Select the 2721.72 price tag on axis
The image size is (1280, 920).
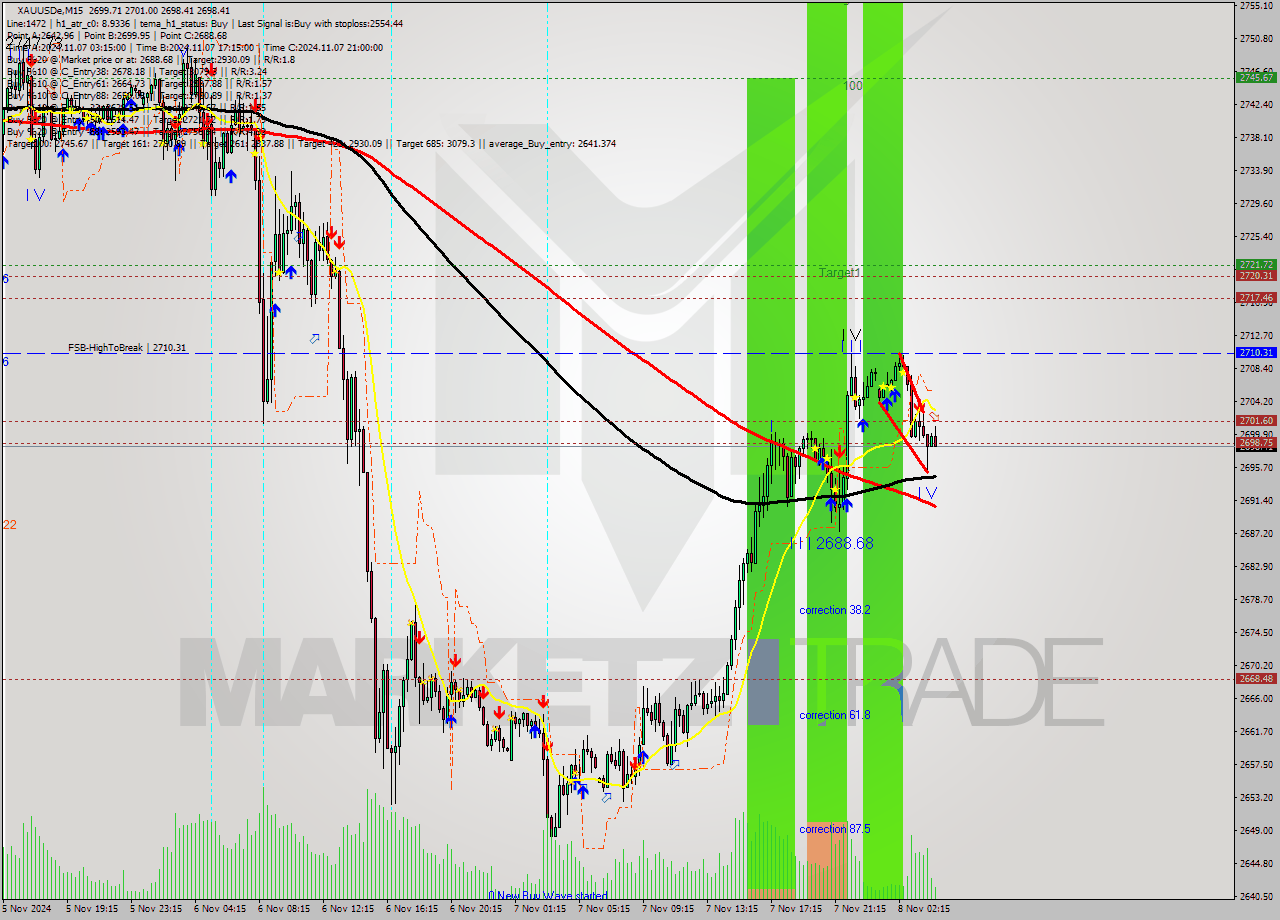(x=1256, y=265)
